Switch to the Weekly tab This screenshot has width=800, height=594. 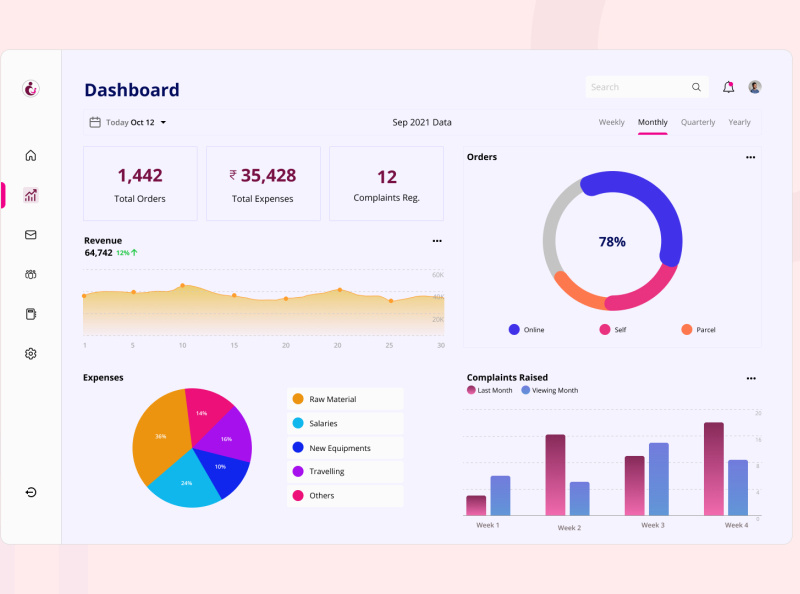point(611,121)
